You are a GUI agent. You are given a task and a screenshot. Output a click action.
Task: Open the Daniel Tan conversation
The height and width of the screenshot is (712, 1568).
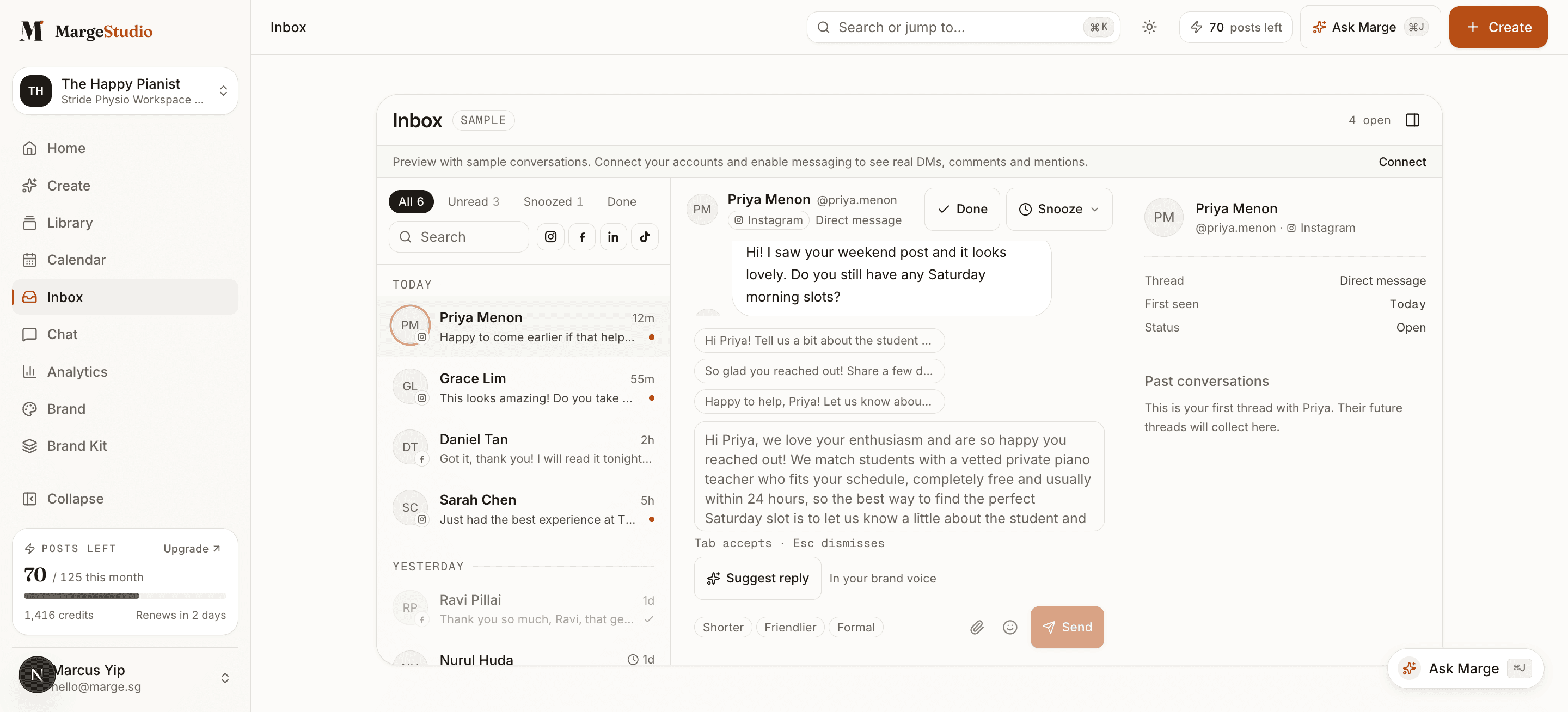[x=523, y=448]
